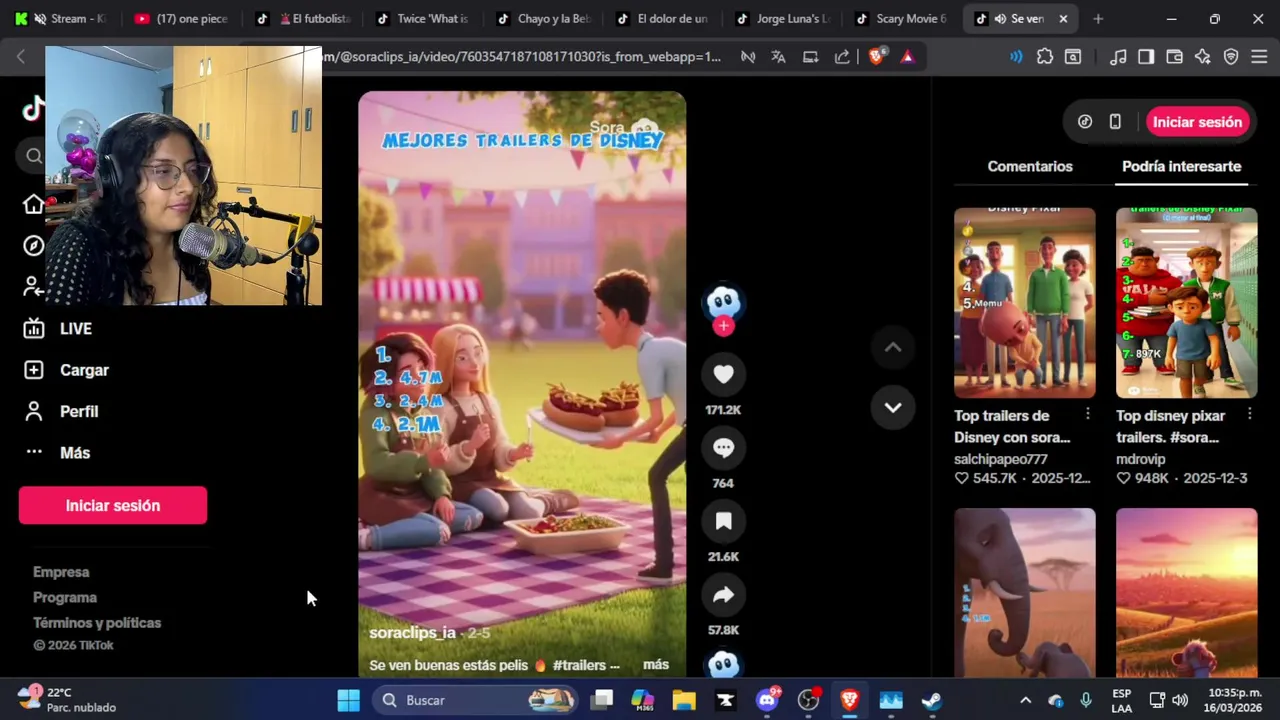Open the sunset hills video thumbnail
Screen dimensions: 1280x720
(1186, 592)
